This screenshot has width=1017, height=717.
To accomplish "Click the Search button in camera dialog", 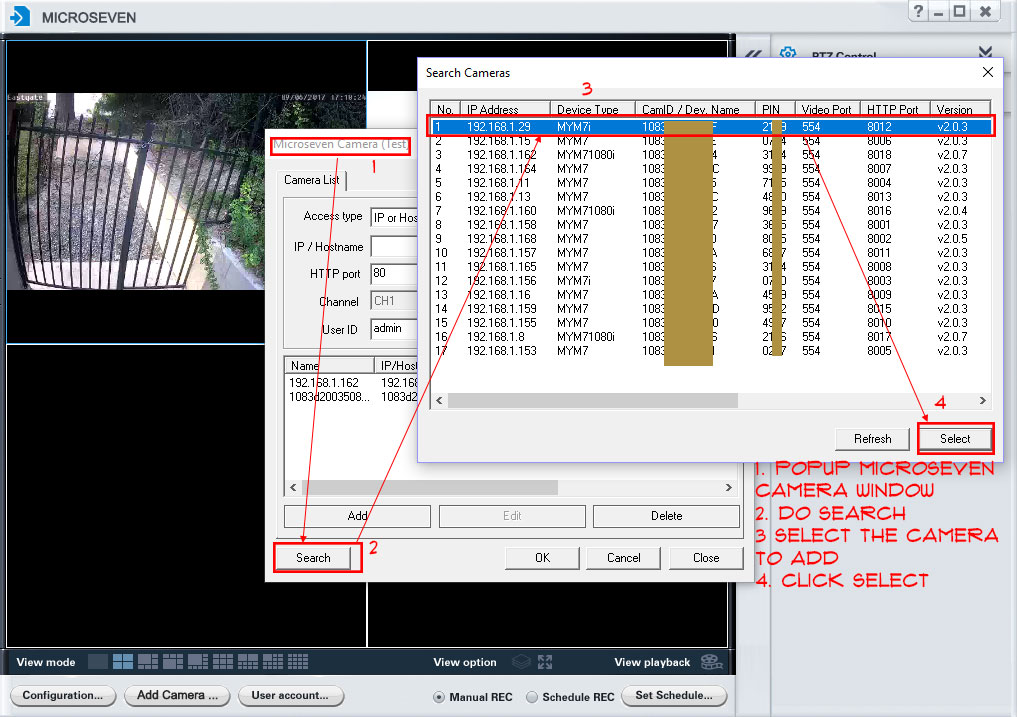I will click(x=314, y=558).
